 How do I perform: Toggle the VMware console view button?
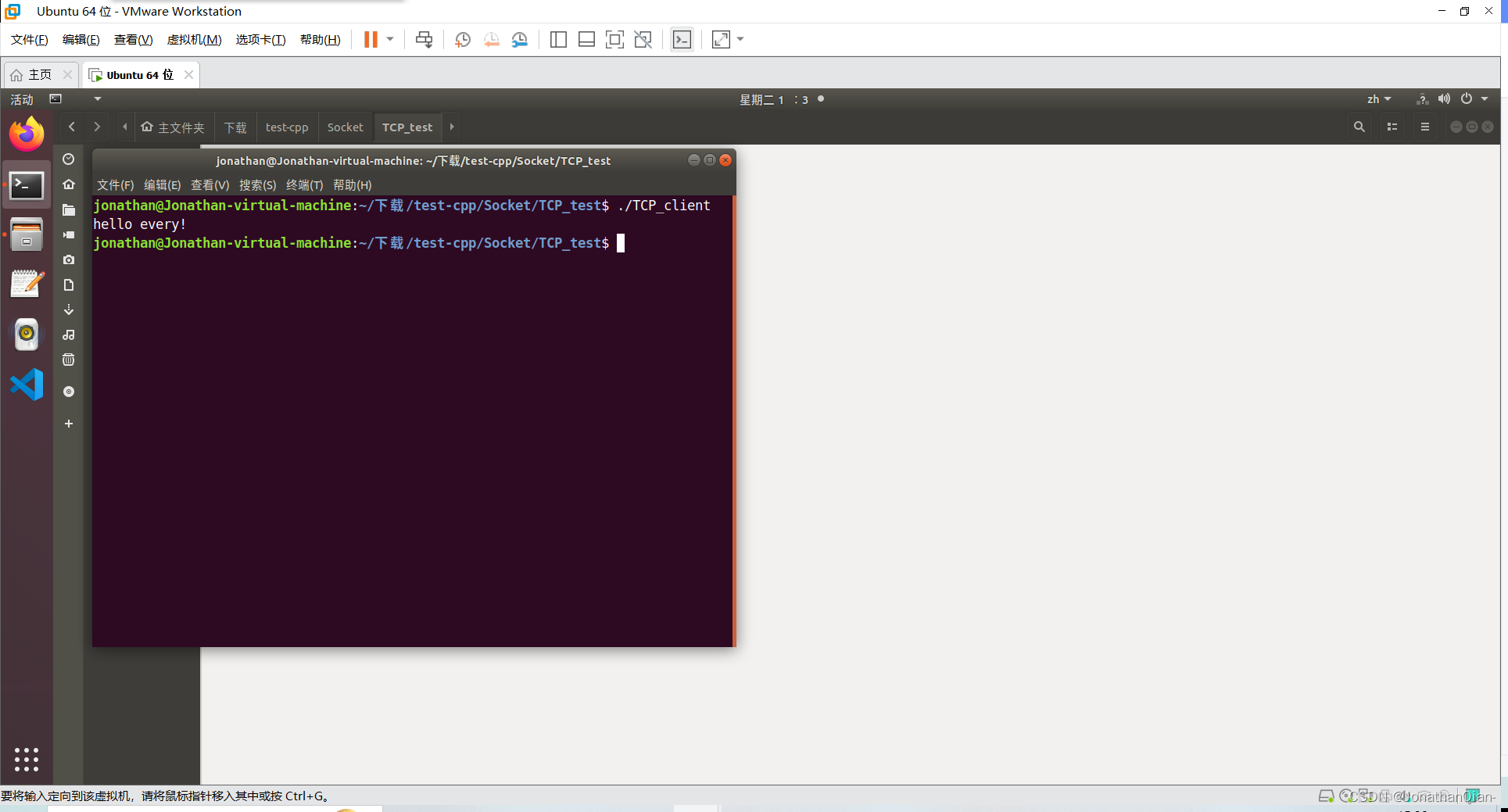click(682, 40)
